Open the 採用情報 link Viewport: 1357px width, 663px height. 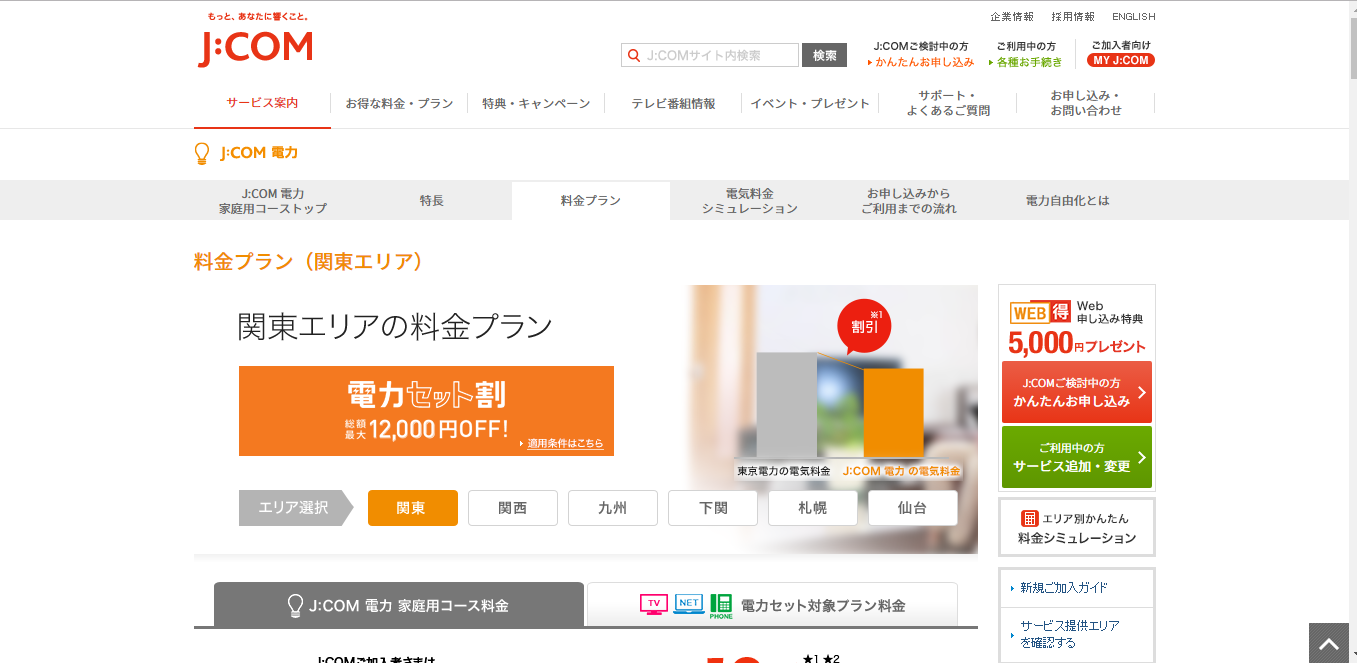[x=1073, y=17]
